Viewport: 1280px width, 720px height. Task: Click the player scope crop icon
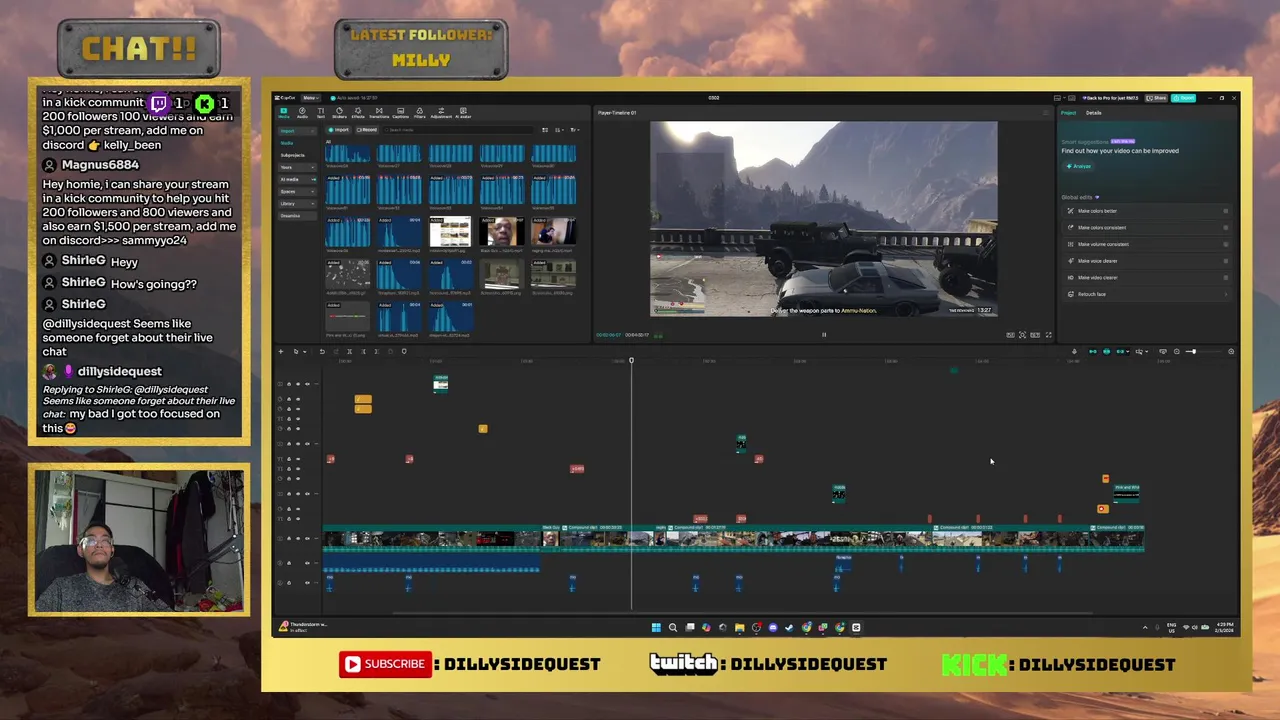[1022, 335]
